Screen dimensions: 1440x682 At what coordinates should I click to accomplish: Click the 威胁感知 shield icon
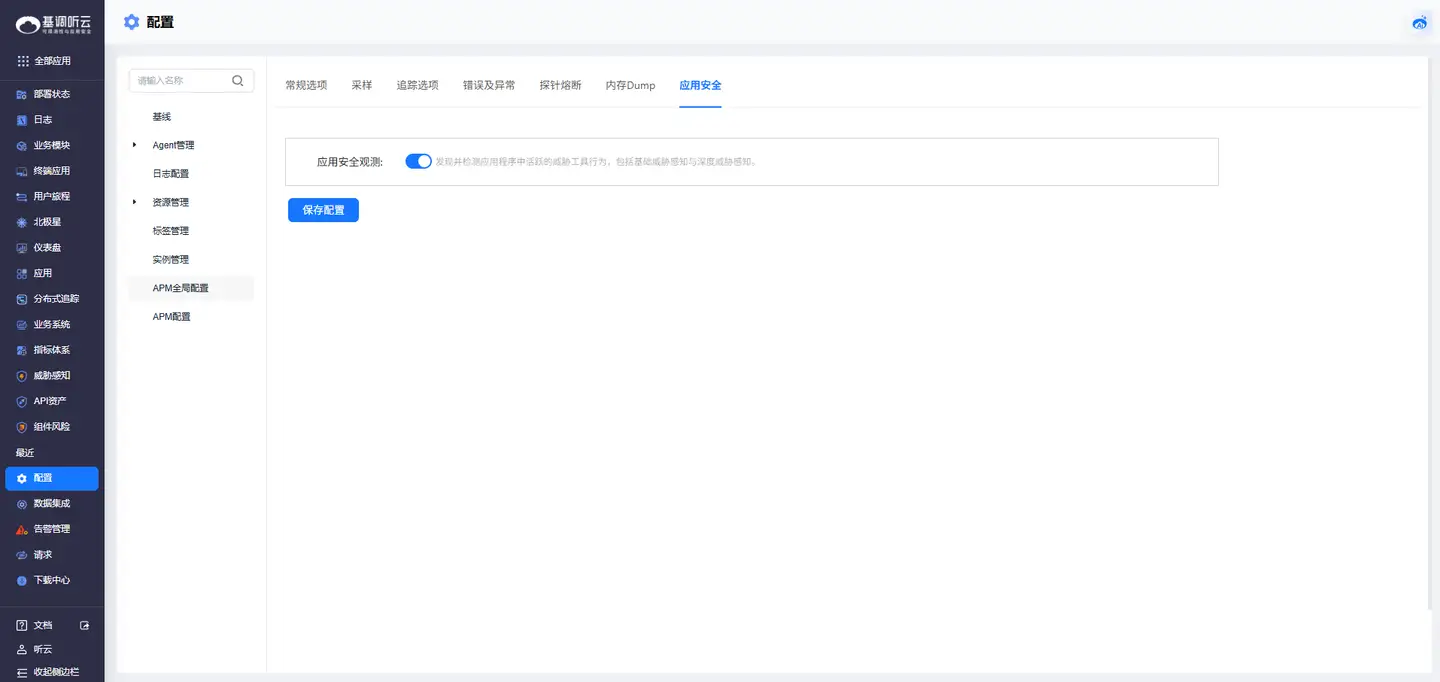22,376
